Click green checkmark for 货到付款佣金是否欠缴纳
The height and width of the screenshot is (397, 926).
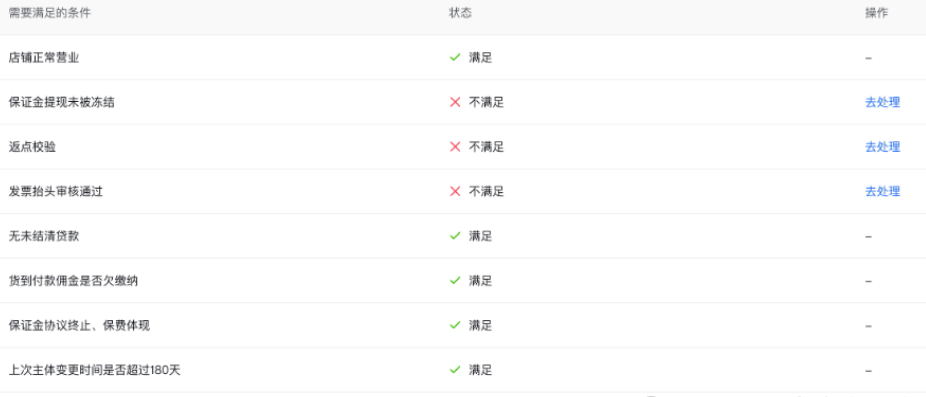pyautogui.click(x=455, y=281)
